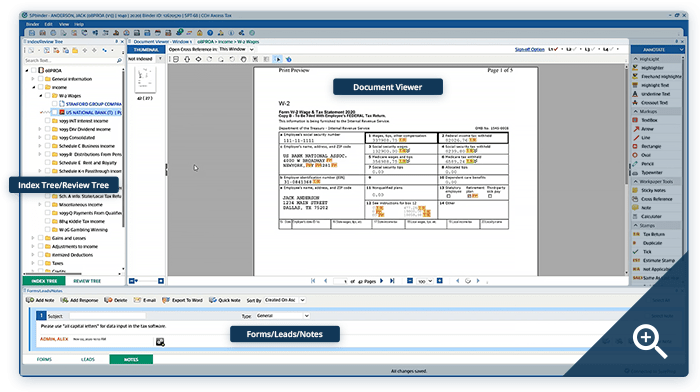The width and height of the screenshot is (700, 392).
Task: Click the Index Tree horizontal scrollbar
Action: [58, 274]
